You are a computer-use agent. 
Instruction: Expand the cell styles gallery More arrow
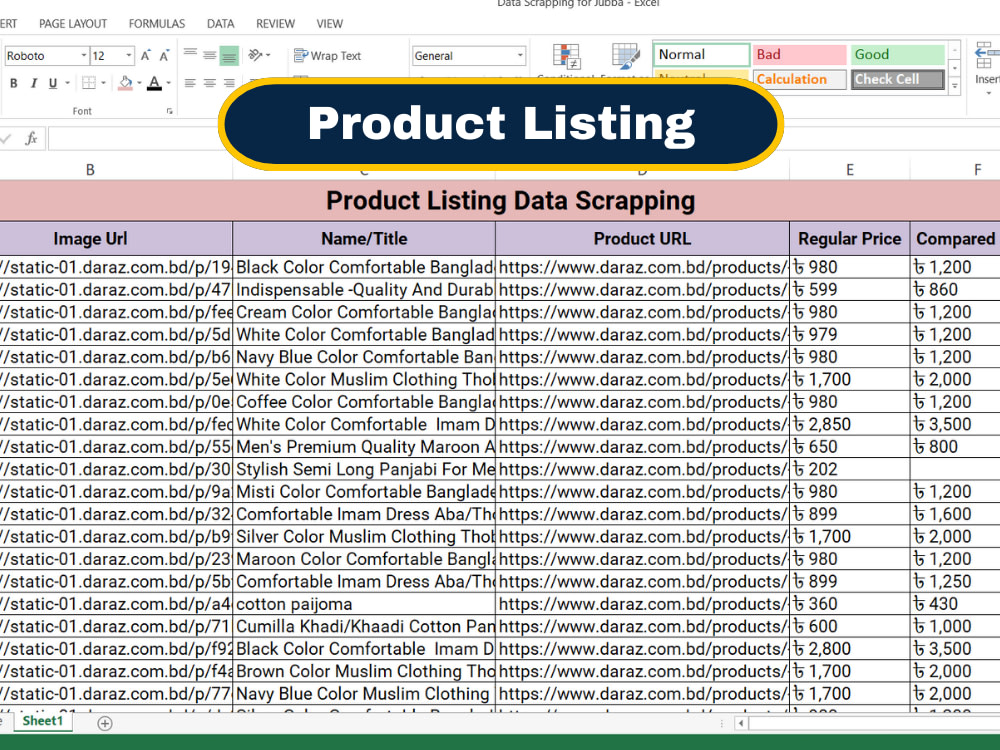coord(955,85)
